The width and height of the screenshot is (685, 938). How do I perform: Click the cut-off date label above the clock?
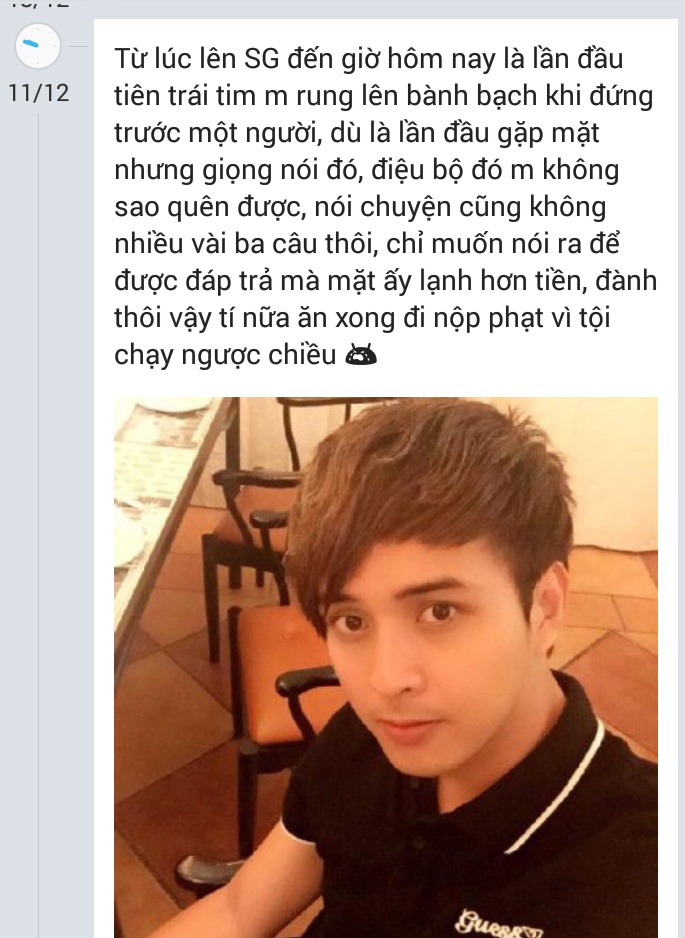point(39,4)
